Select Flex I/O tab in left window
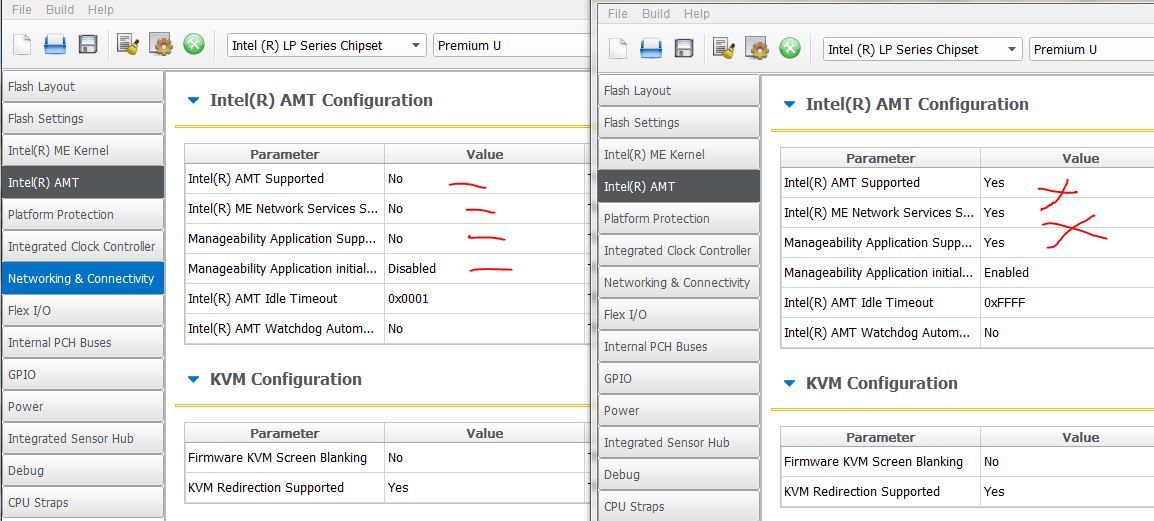 82,311
